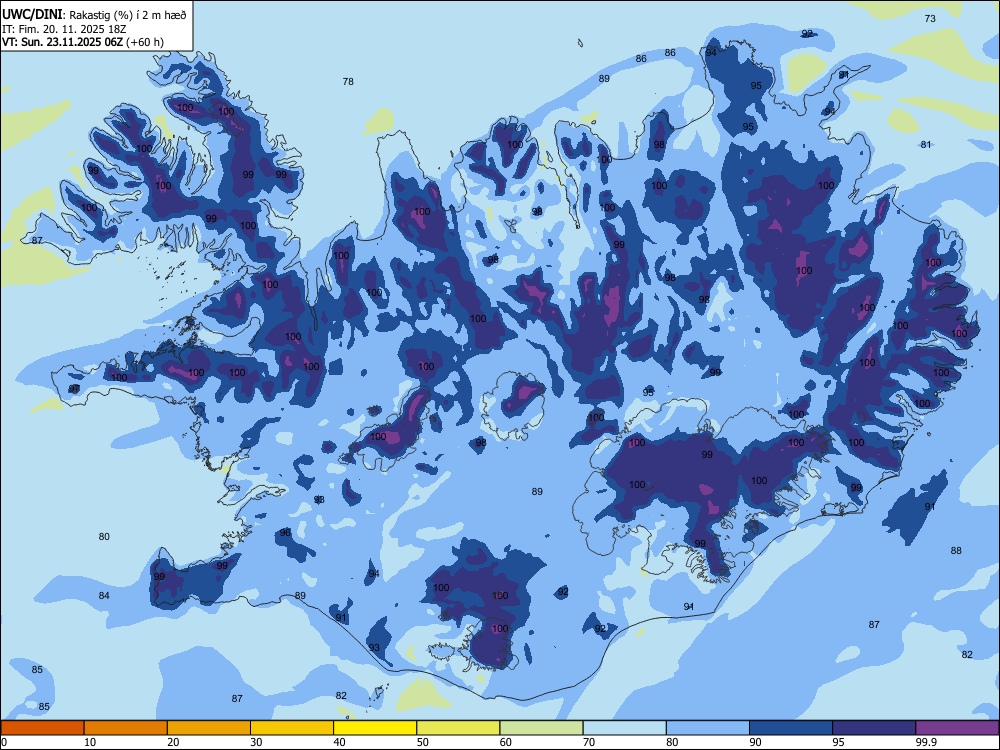
Task: Click the 40–50 bright yellow legend swatch
Action: (x=375, y=728)
